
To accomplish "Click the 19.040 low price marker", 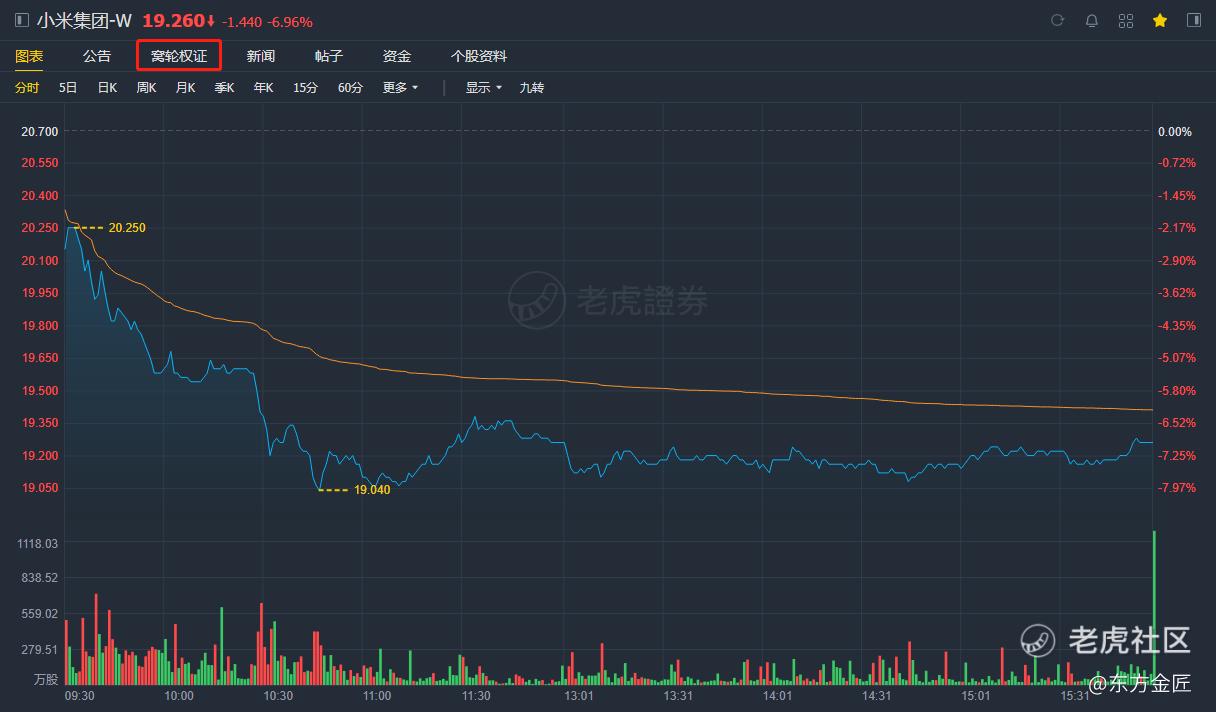I will tap(372, 490).
